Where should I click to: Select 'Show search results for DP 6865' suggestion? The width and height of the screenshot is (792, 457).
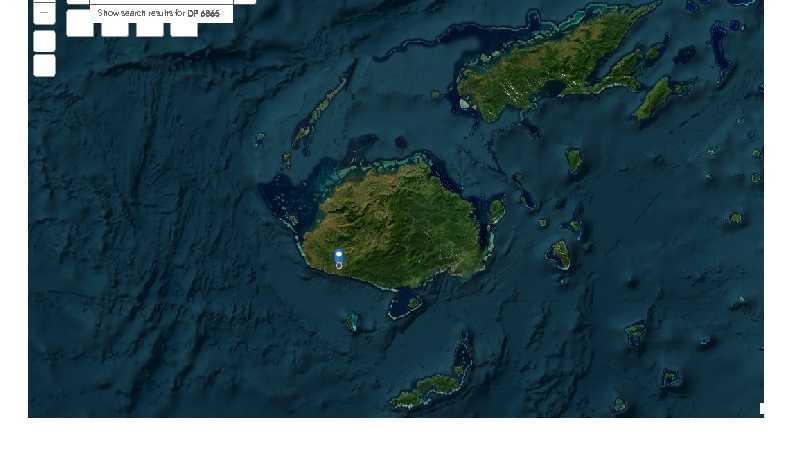pyautogui.click(x=161, y=13)
